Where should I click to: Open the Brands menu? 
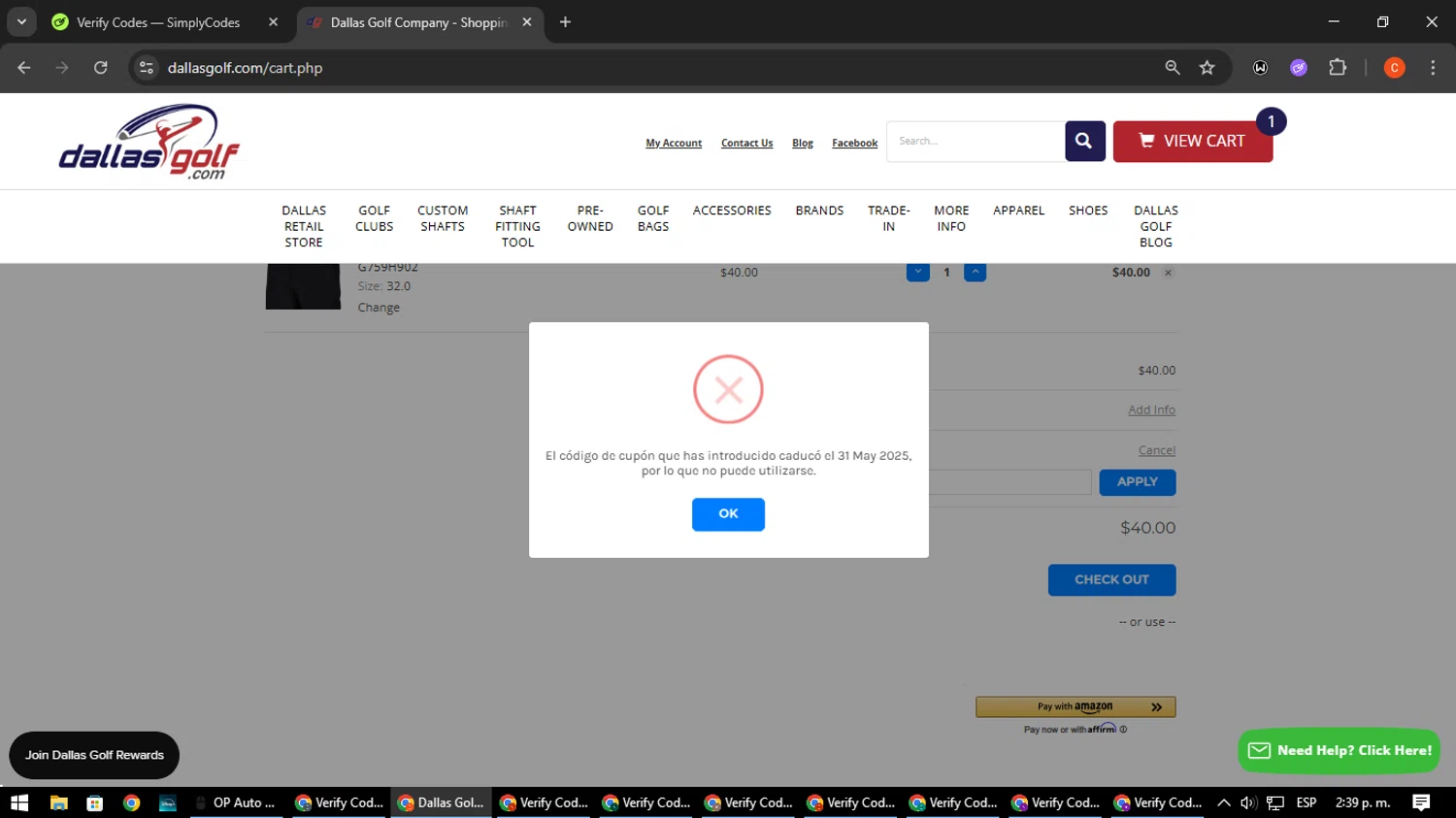point(819,211)
